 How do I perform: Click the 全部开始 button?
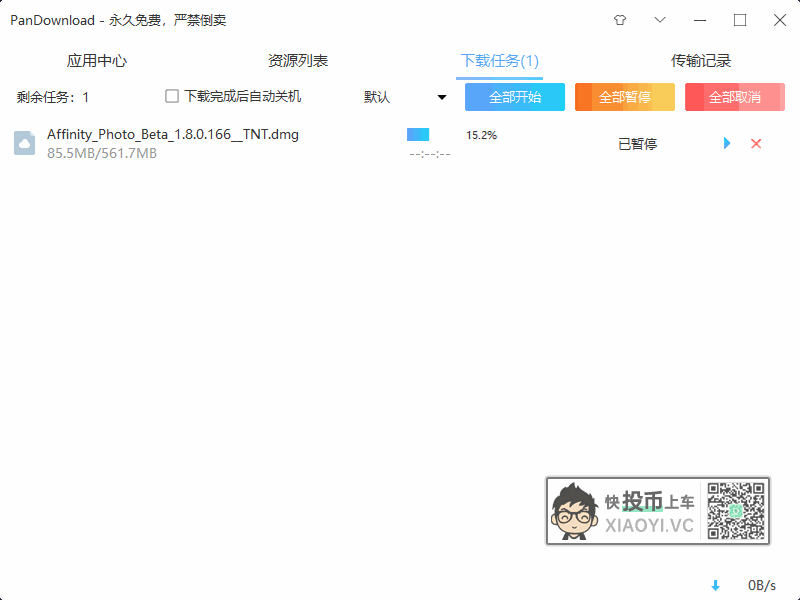pyautogui.click(x=515, y=97)
